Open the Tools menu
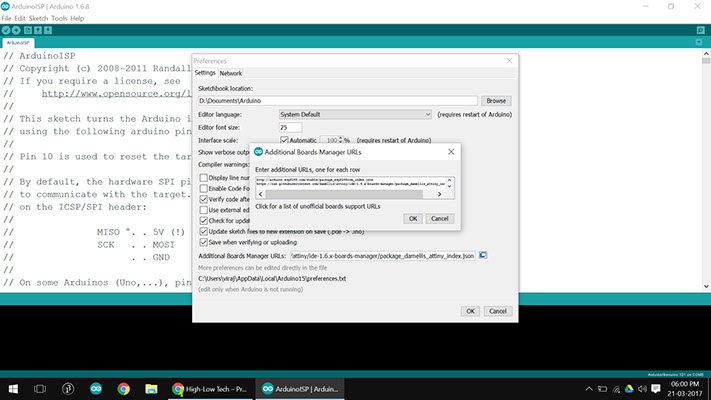The width and height of the screenshot is (711, 400). [x=59, y=19]
